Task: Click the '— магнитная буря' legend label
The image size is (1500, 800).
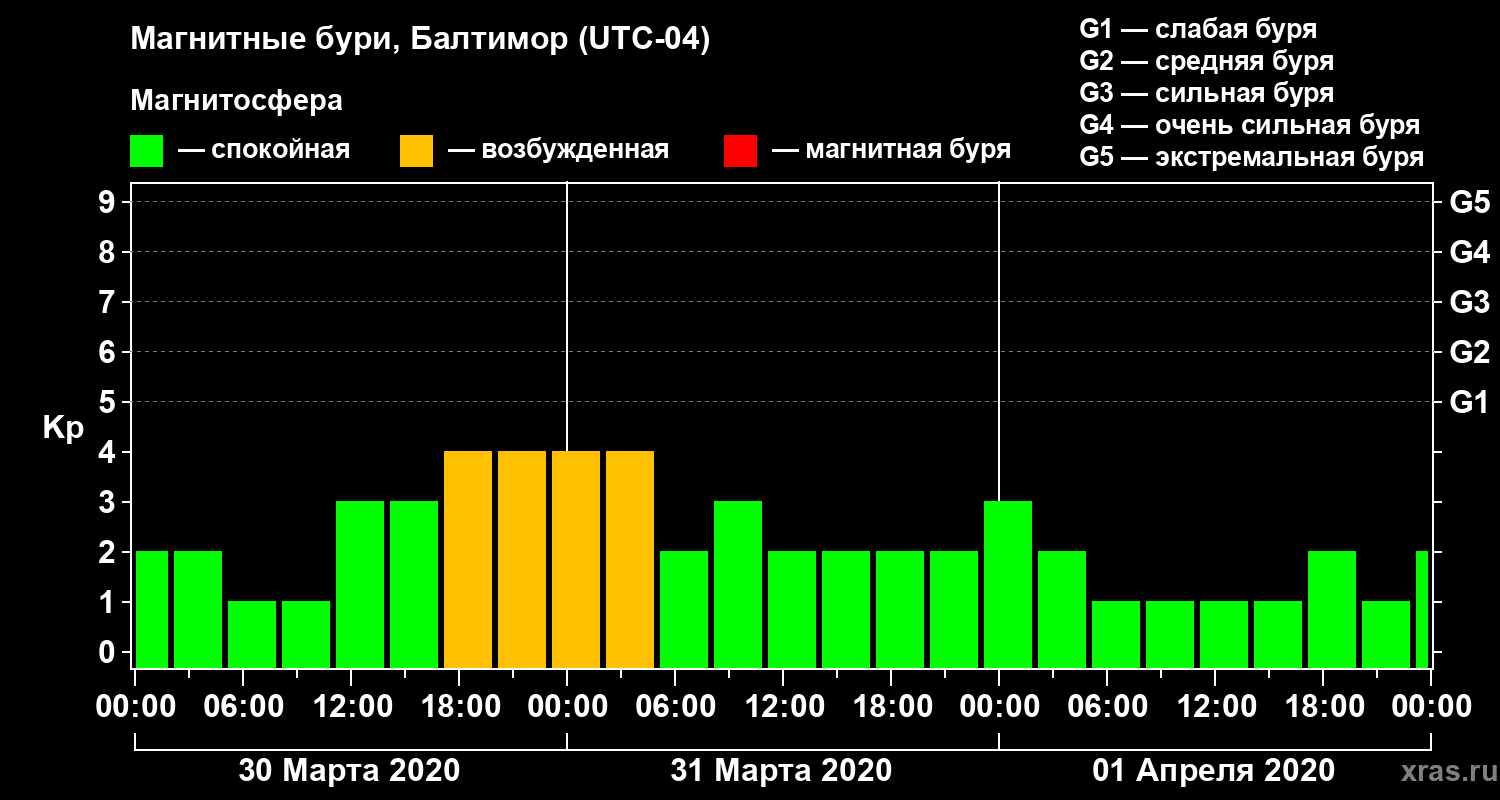Action: pos(892,150)
